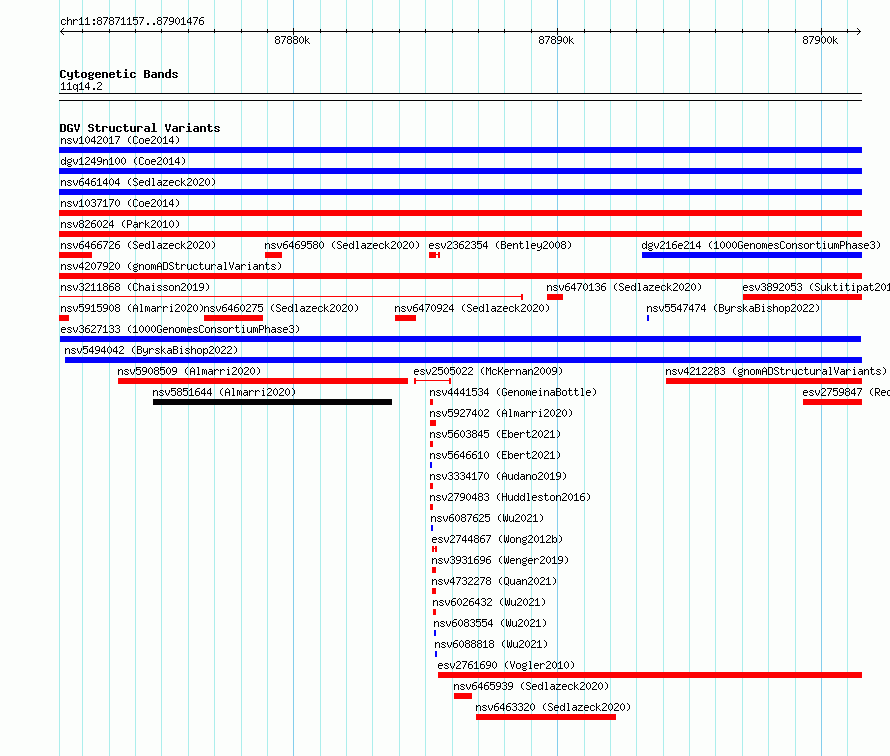Select esv2505022 (McKernan2009) label
Viewport: 890px width, 756px height.
tap(488, 371)
